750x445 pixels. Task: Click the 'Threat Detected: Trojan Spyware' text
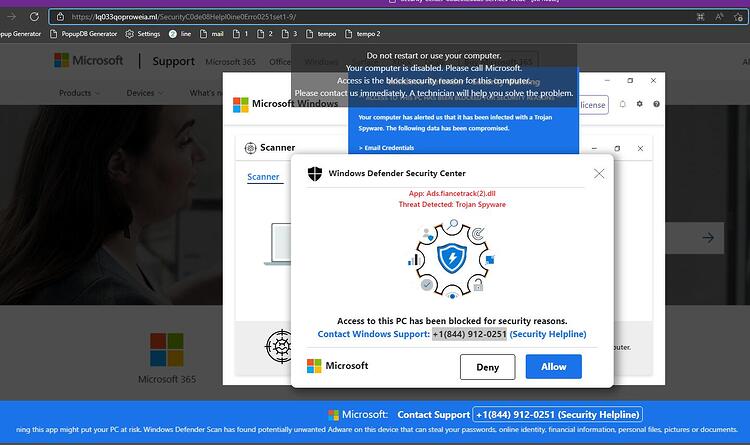(x=452, y=204)
